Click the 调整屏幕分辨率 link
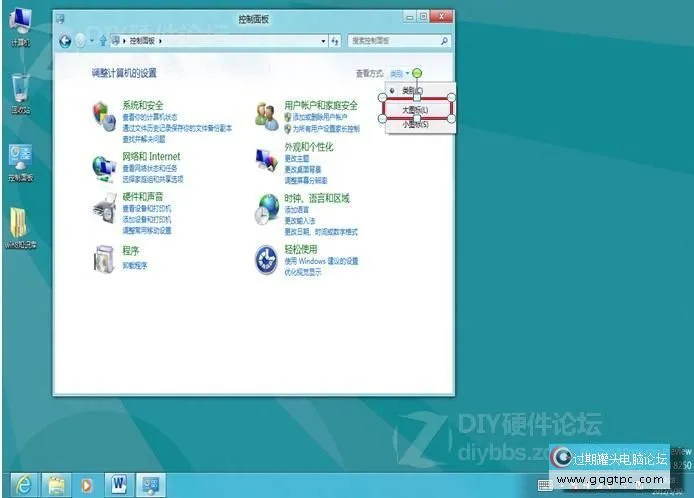This screenshot has height=498, width=694. tap(306, 181)
